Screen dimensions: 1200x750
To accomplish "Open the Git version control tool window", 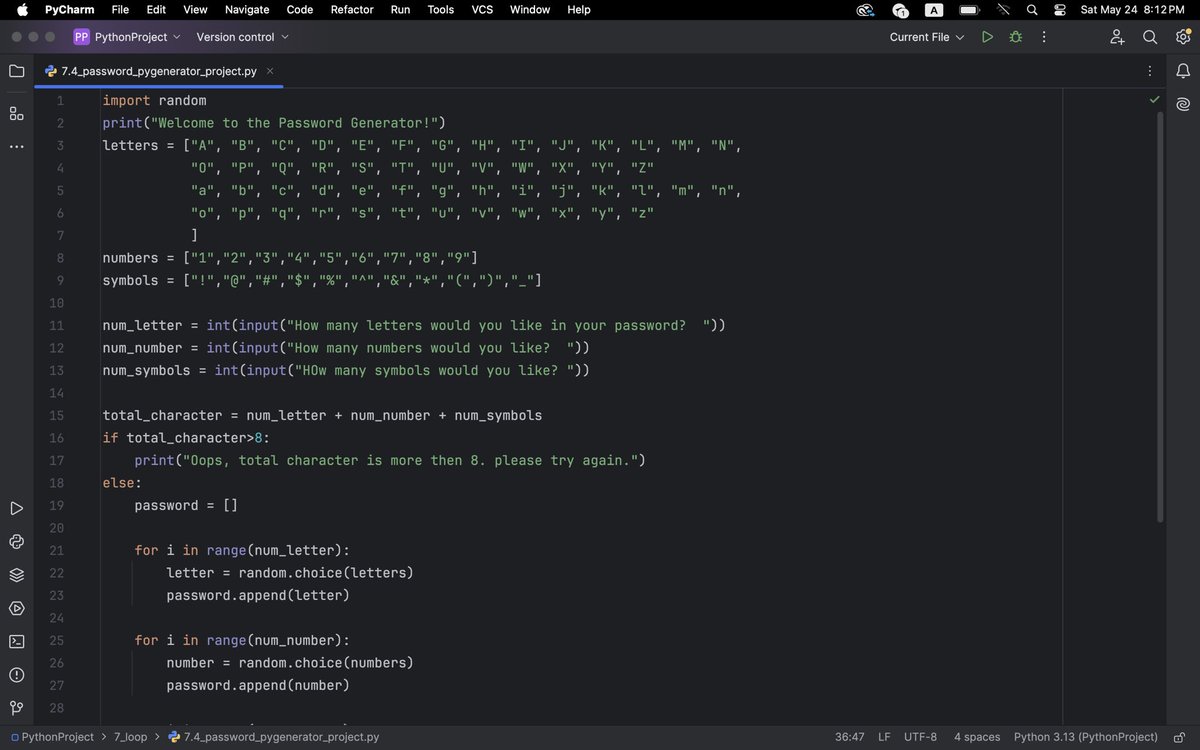I will [16, 708].
